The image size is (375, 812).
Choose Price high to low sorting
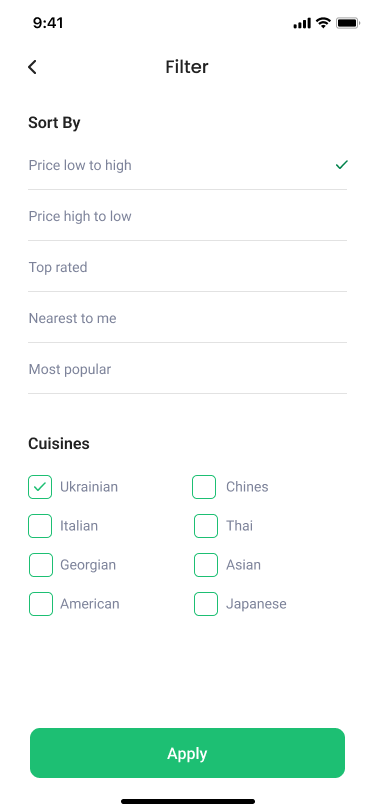coord(188,216)
